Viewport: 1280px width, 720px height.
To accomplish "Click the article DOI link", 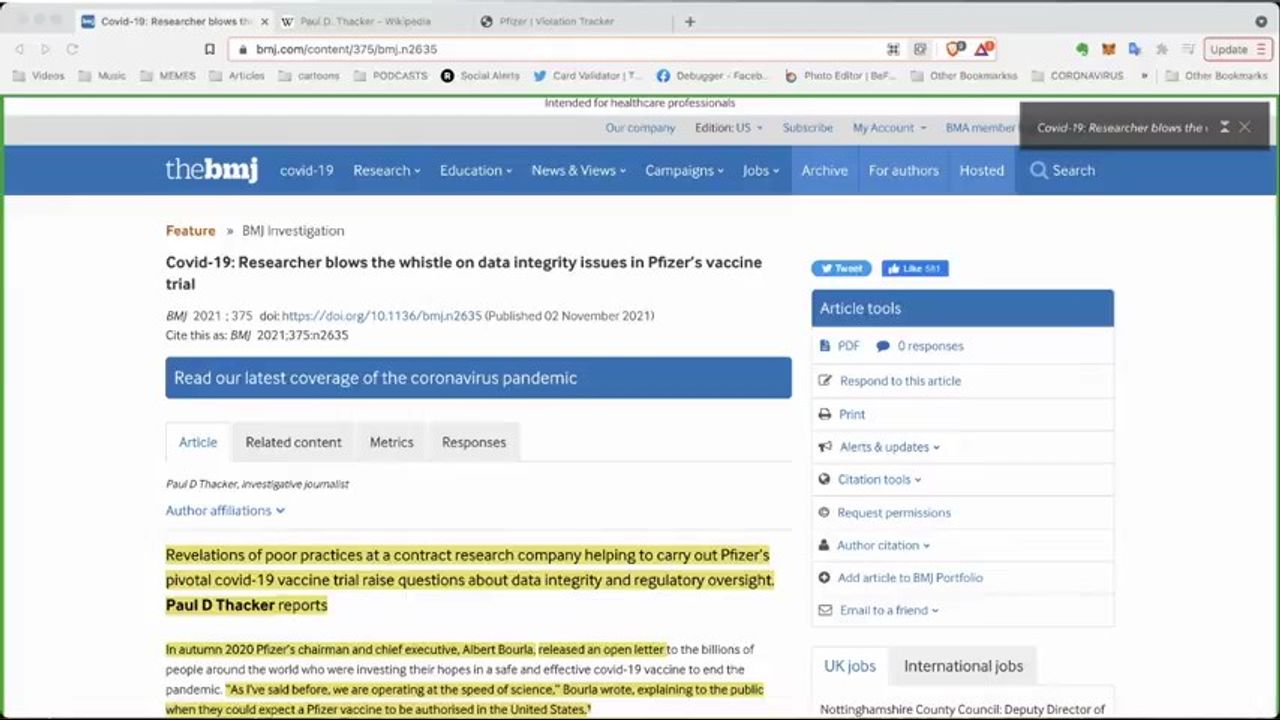I will pos(381,316).
